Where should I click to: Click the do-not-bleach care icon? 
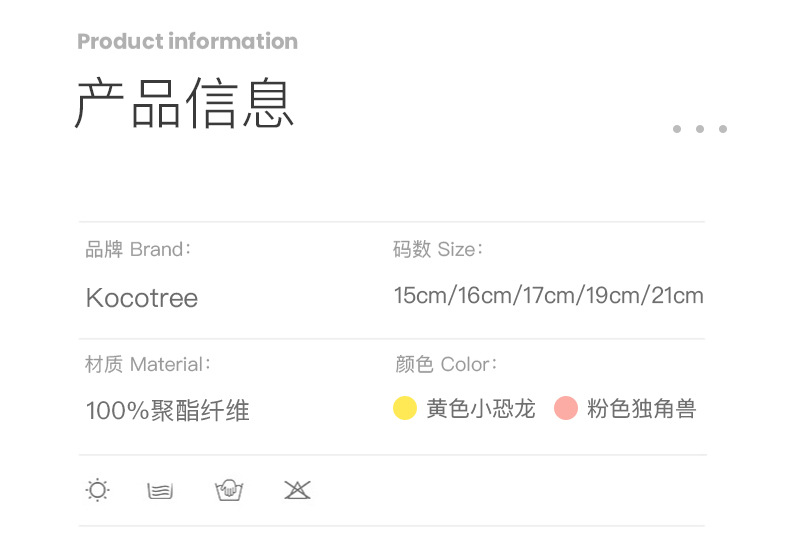[297, 490]
